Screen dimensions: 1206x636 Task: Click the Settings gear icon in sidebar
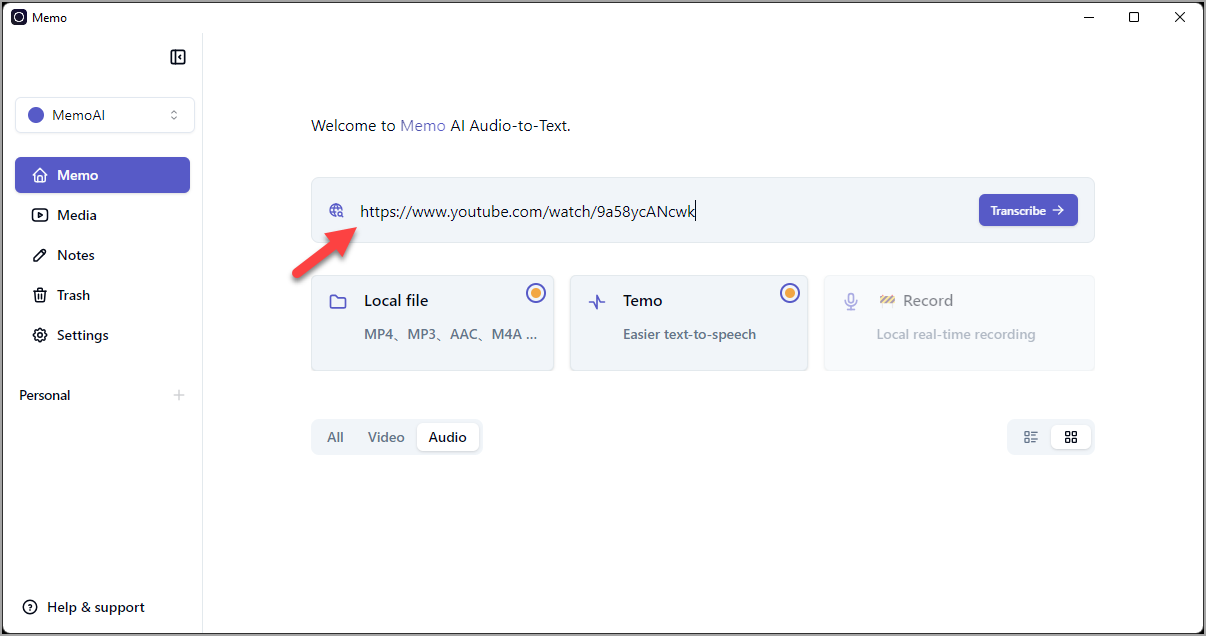pos(40,335)
